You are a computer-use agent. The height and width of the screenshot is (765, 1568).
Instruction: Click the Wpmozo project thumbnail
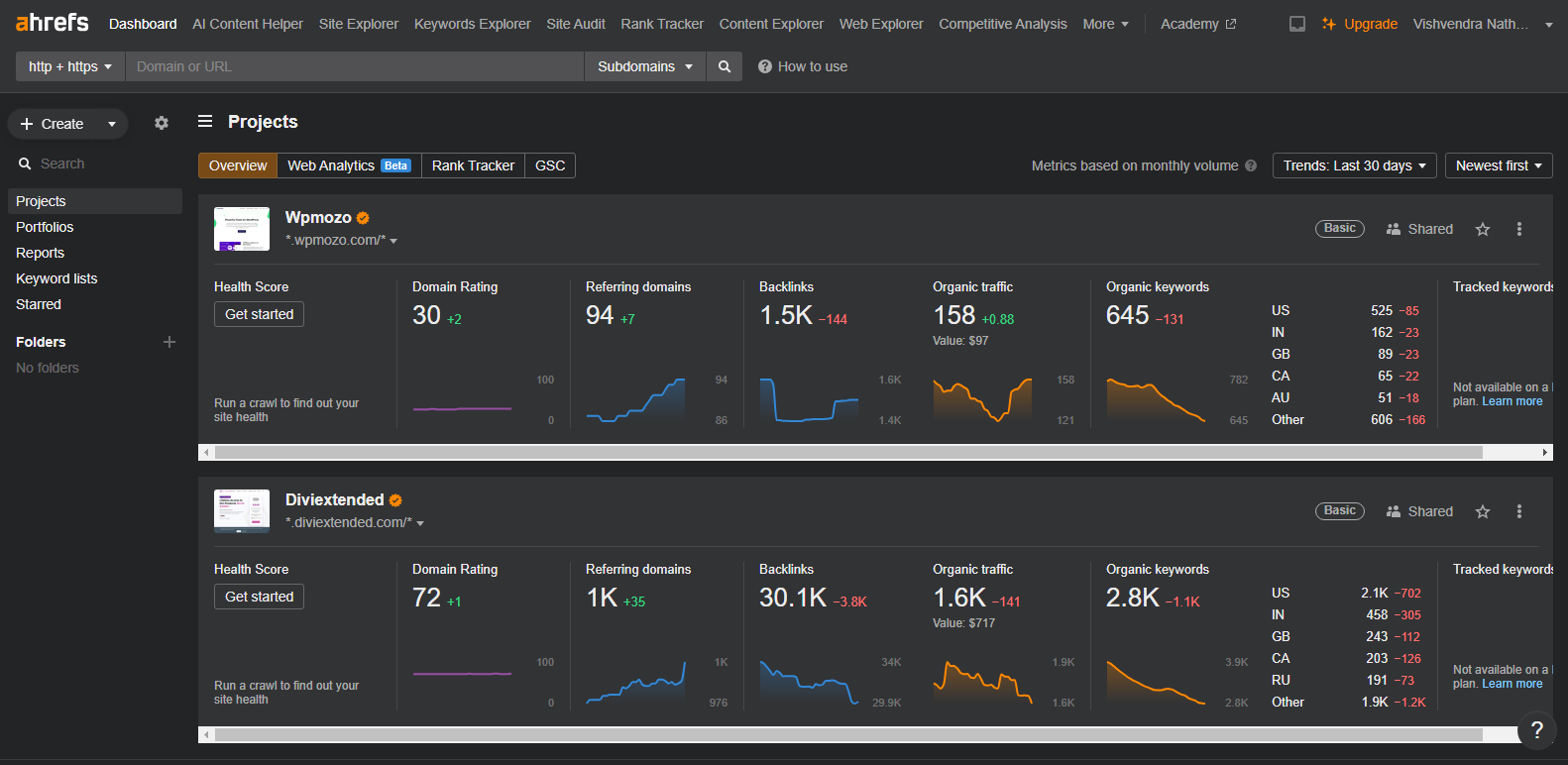[x=242, y=229]
